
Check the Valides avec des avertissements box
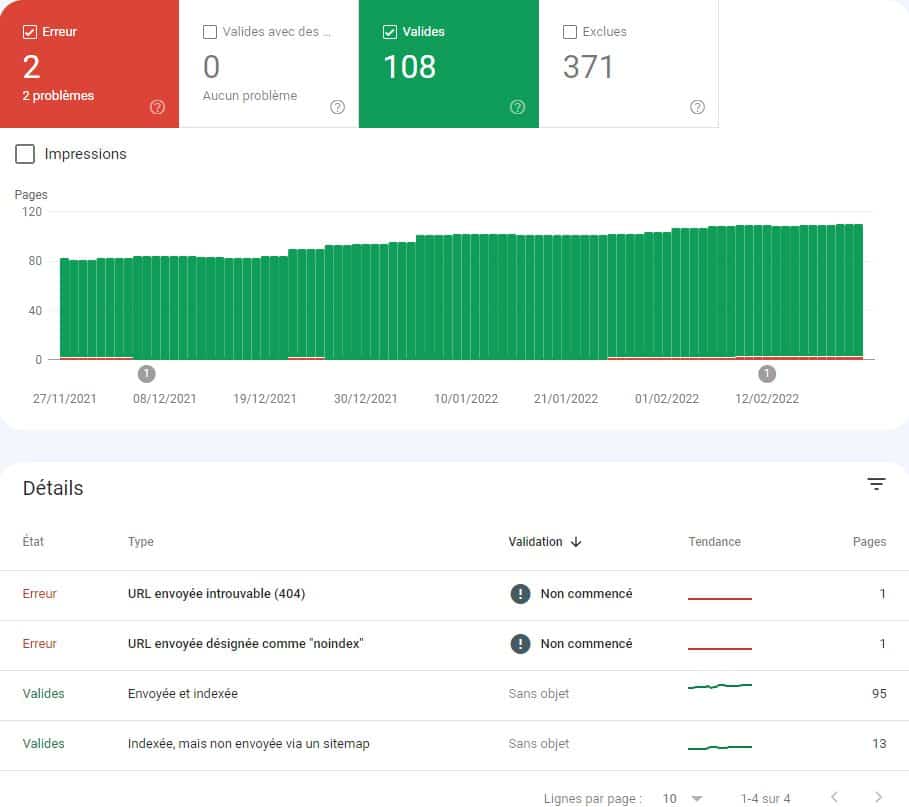click(x=210, y=31)
